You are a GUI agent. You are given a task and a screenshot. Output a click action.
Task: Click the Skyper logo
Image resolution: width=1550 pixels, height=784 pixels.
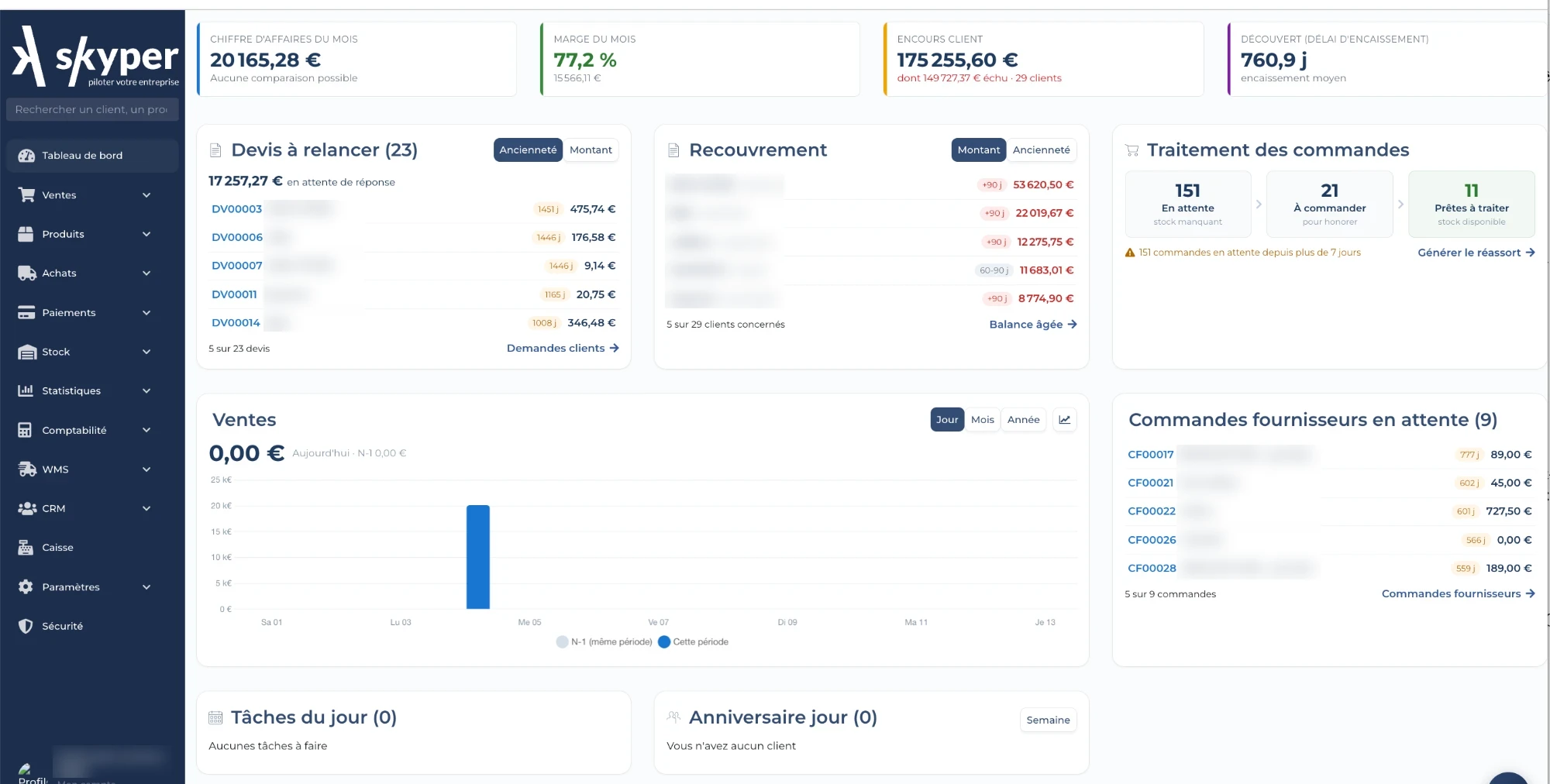click(95, 56)
